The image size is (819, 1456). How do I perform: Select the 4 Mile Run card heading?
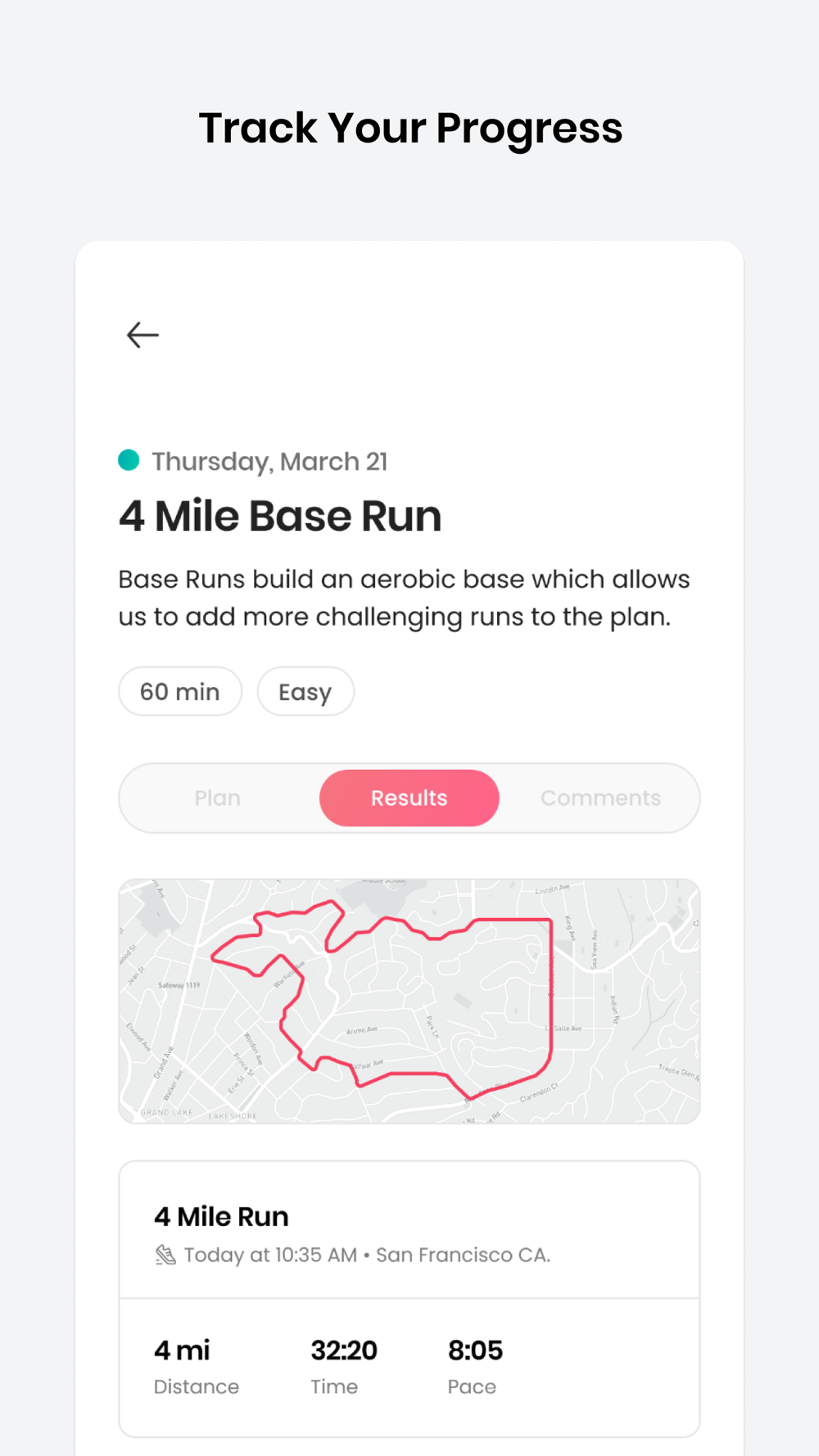(x=221, y=1217)
